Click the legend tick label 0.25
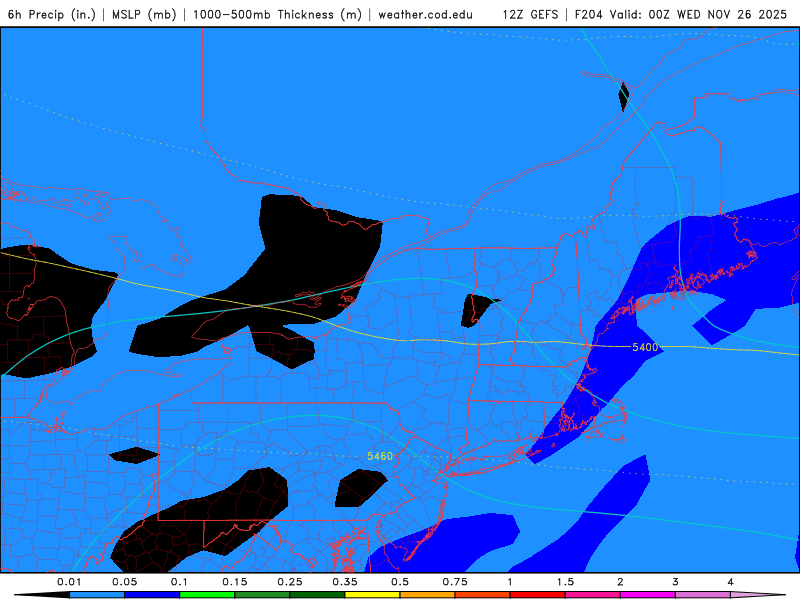Screen dimensions: 800x600 coord(290,582)
